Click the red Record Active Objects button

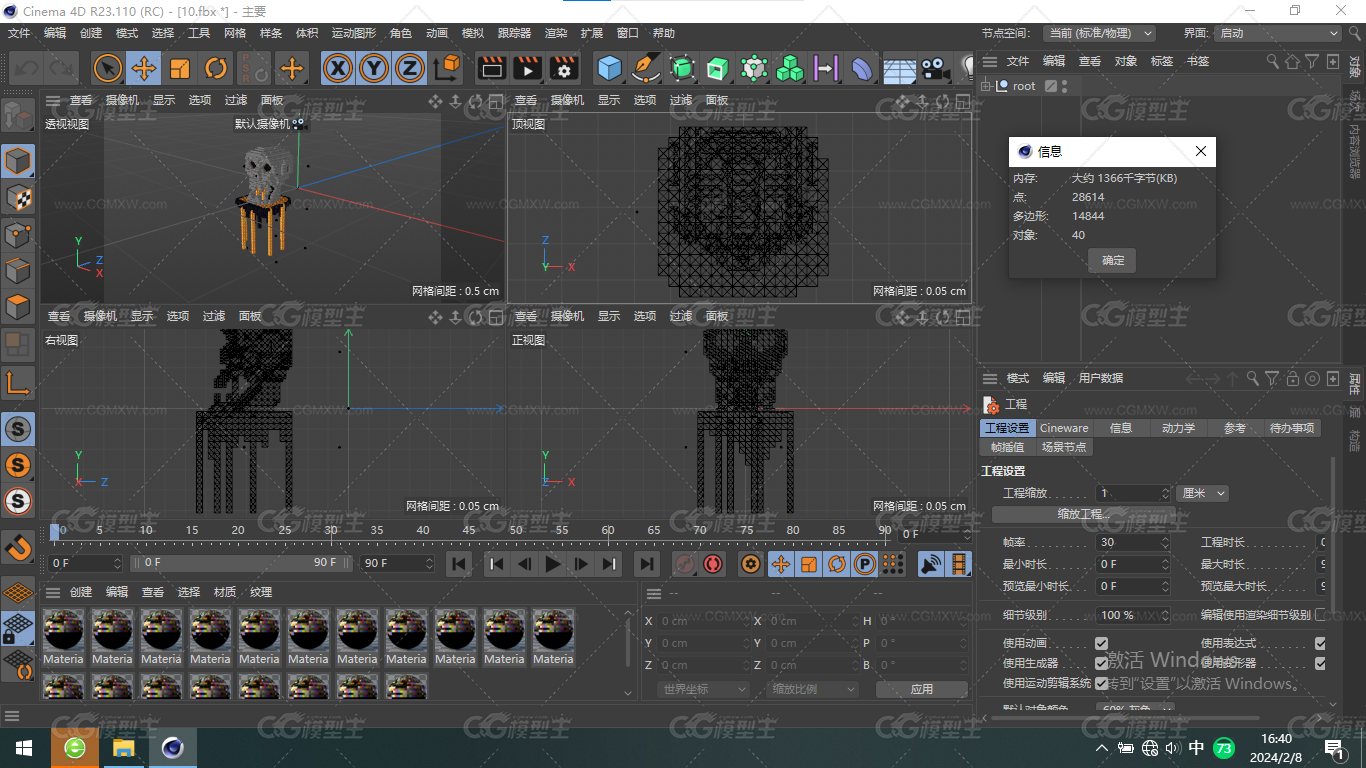(684, 564)
